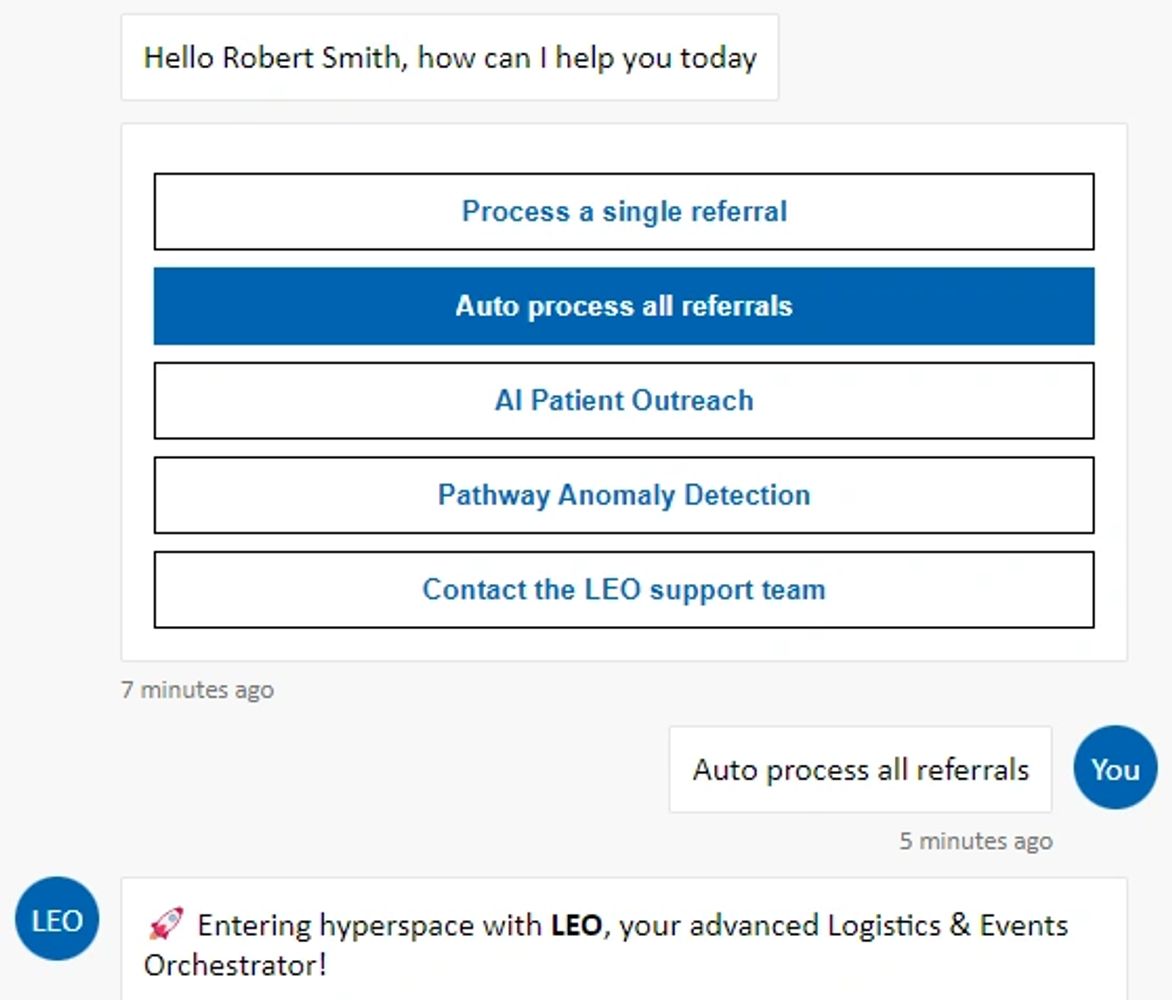
Task: Click the 5 minutes ago timestamp
Action: (975, 840)
